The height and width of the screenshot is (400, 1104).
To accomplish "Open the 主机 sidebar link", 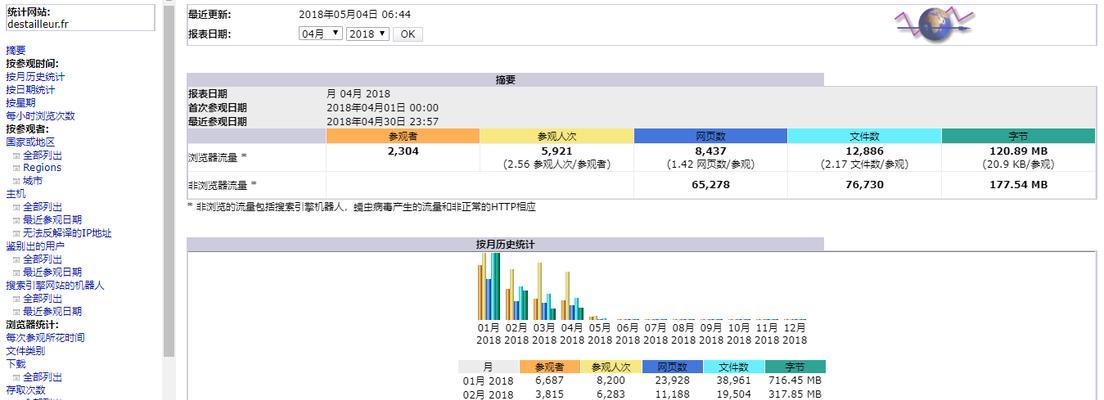I will pos(15,194).
